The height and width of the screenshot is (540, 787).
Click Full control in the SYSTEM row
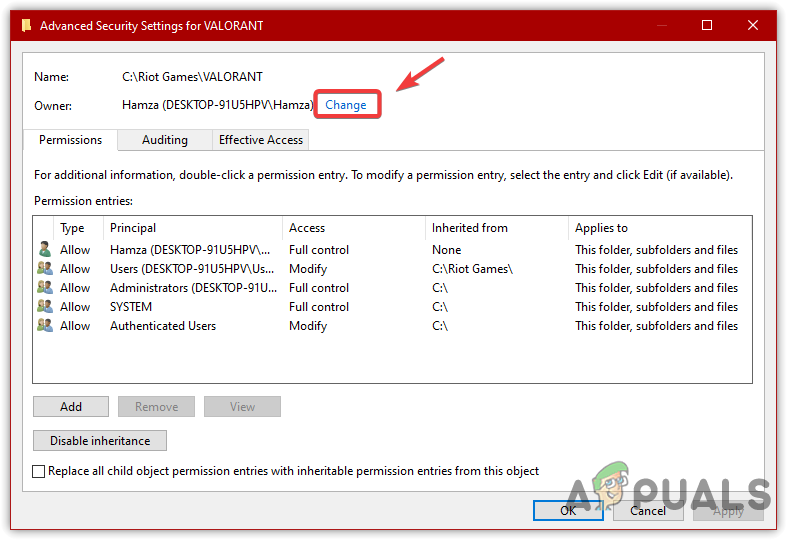tap(319, 307)
